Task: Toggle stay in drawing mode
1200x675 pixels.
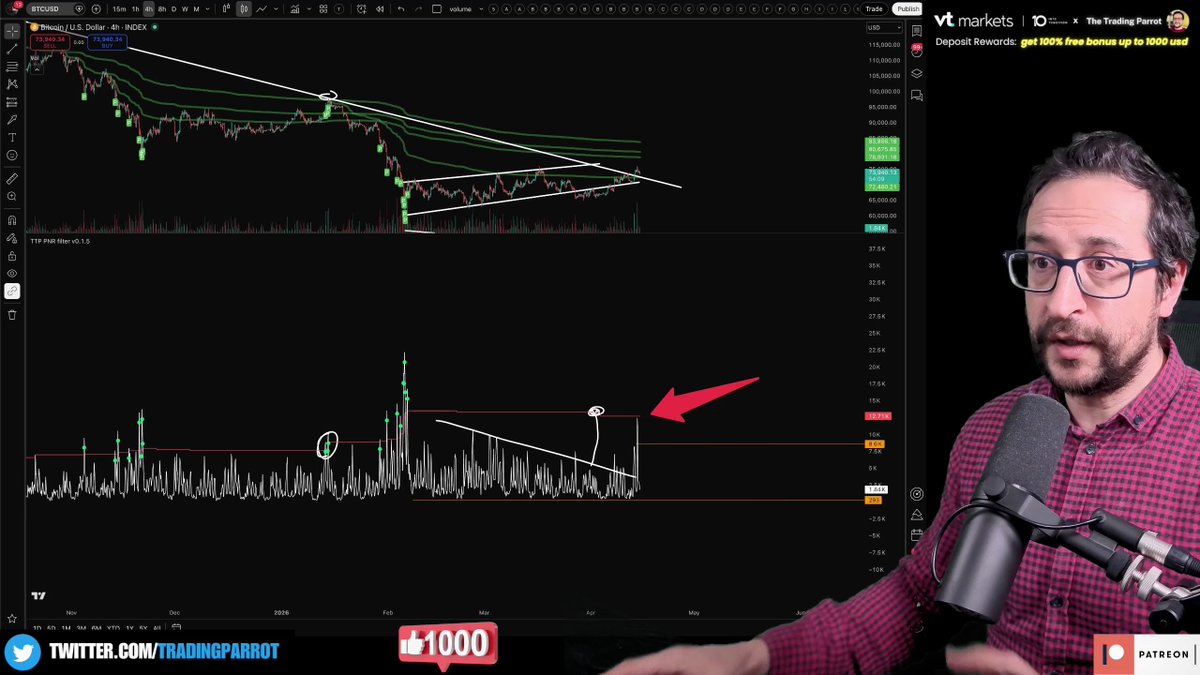Action: 12,238
